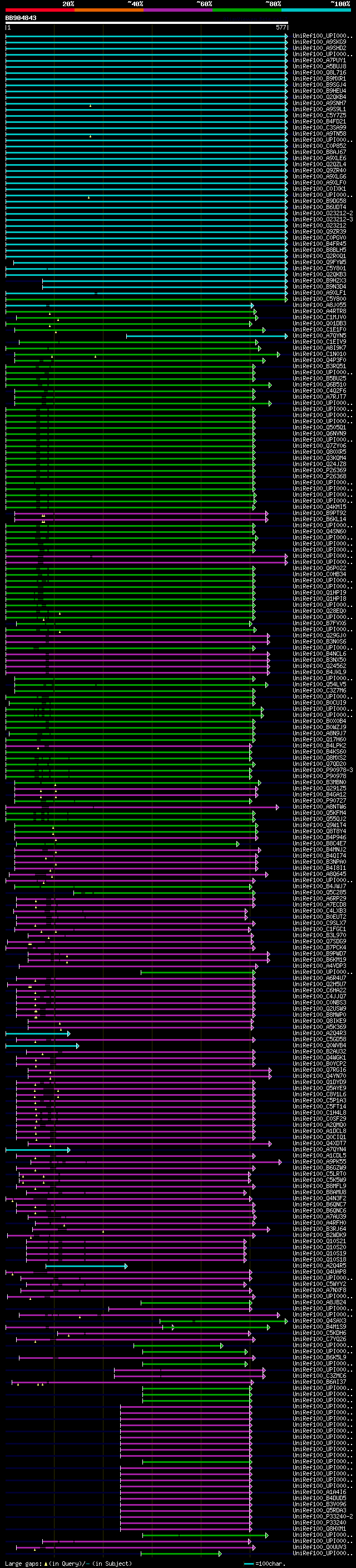
Task: Open hit UniRef100_A9SKG9
Action: pyautogui.click(x=319, y=42)
